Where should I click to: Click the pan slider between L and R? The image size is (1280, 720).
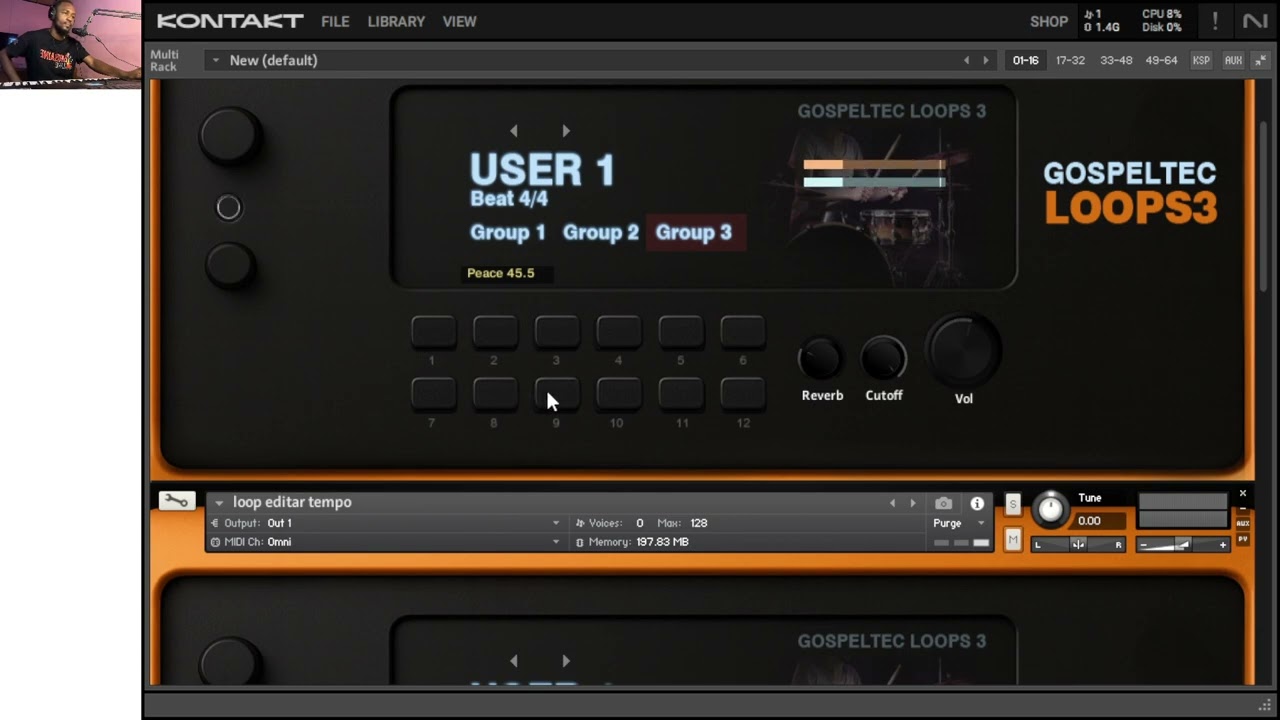pyautogui.click(x=1078, y=544)
